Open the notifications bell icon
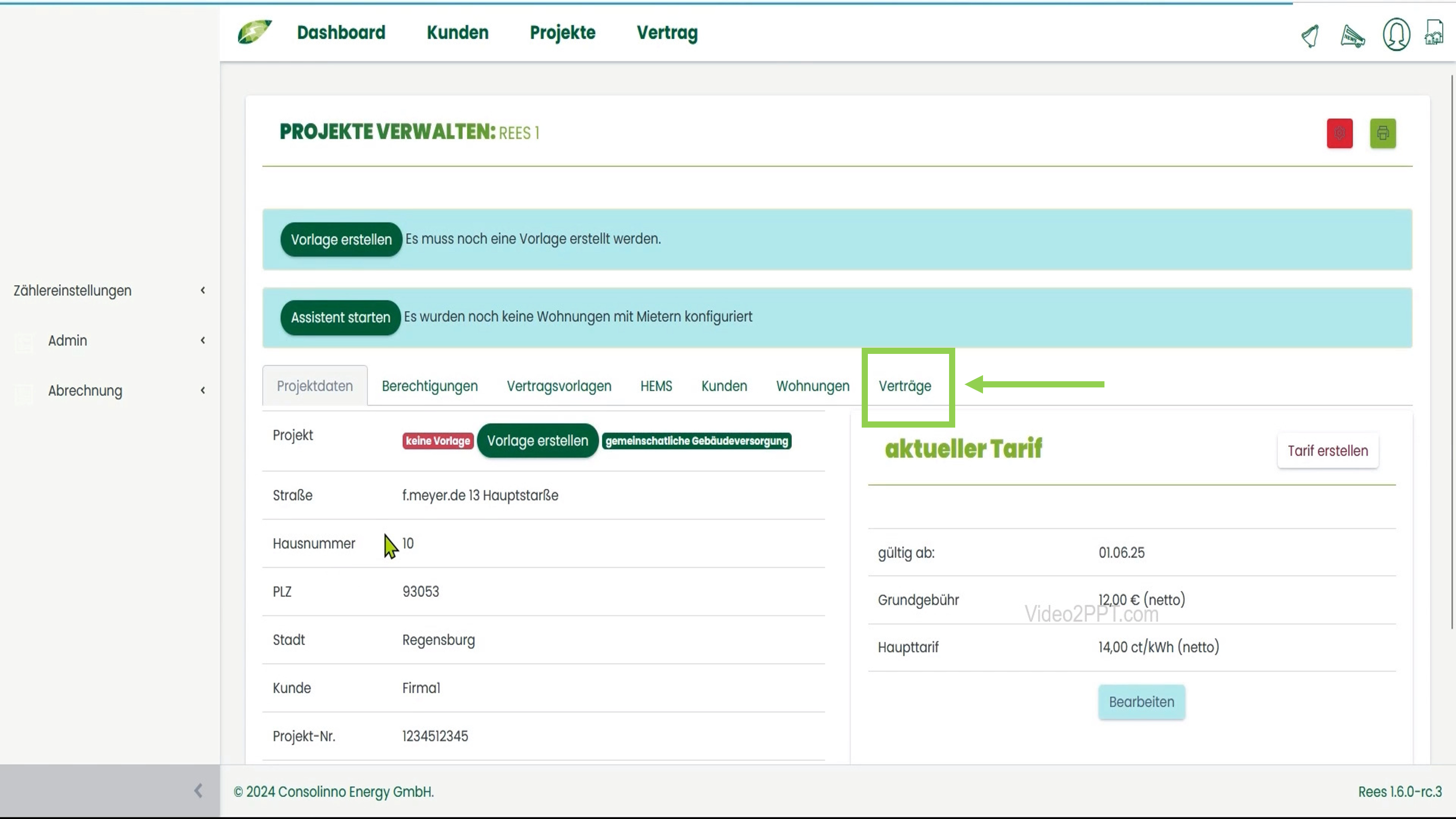This screenshot has height=819, width=1456. pos(1310,36)
